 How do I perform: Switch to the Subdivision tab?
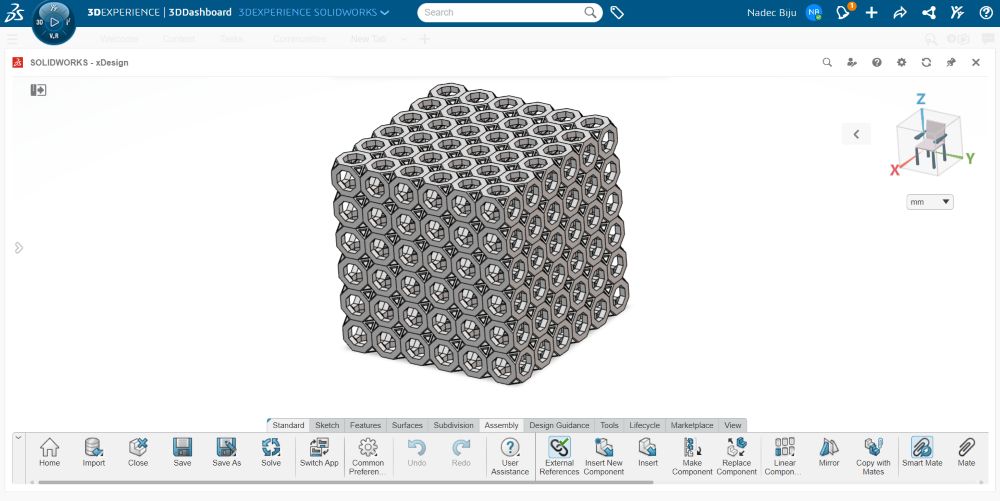pyautogui.click(x=453, y=425)
